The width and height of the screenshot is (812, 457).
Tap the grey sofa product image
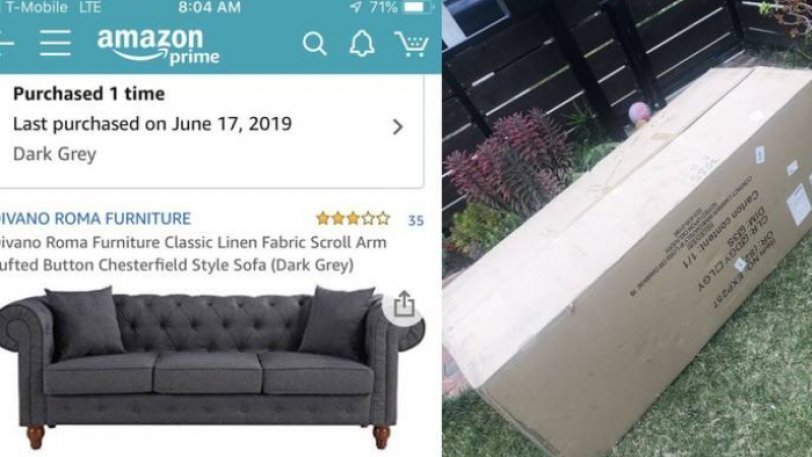click(211, 367)
